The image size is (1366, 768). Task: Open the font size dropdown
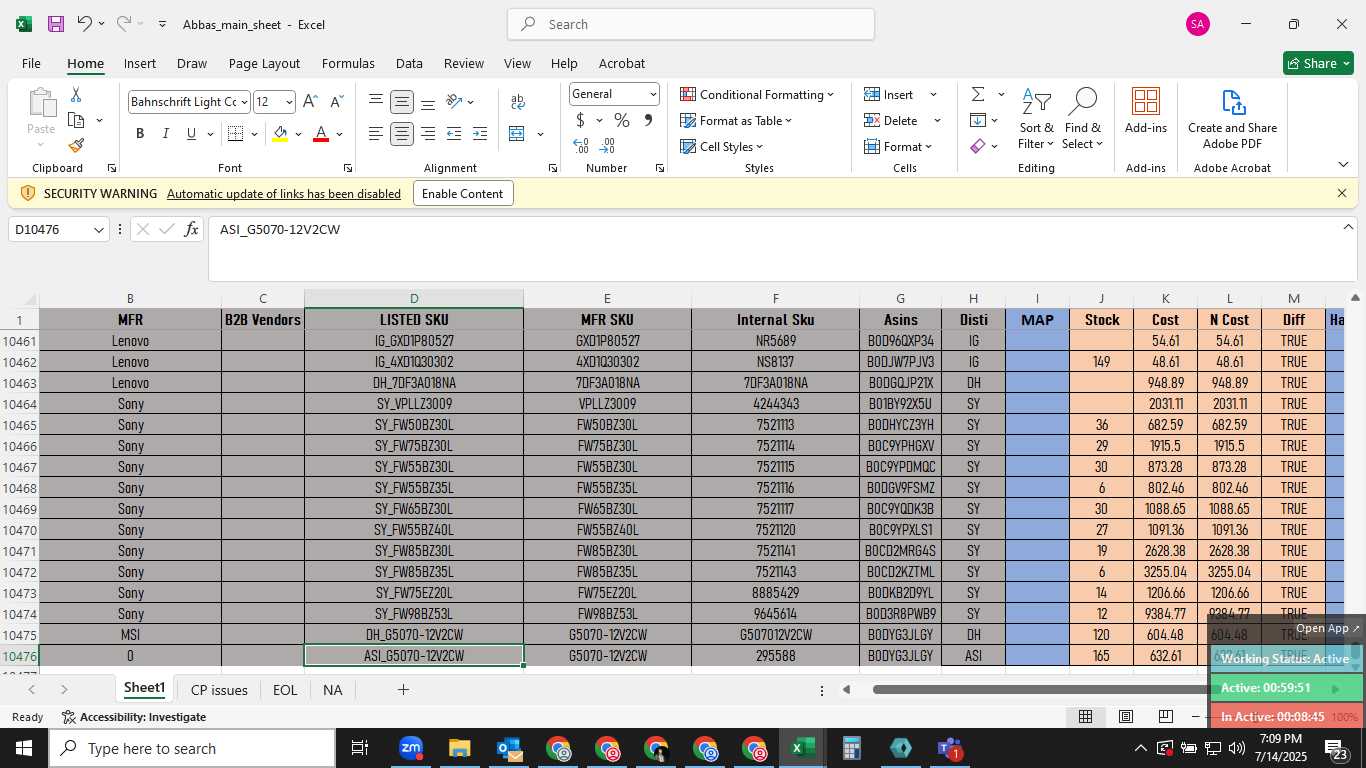pyautogui.click(x=289, y=102)
